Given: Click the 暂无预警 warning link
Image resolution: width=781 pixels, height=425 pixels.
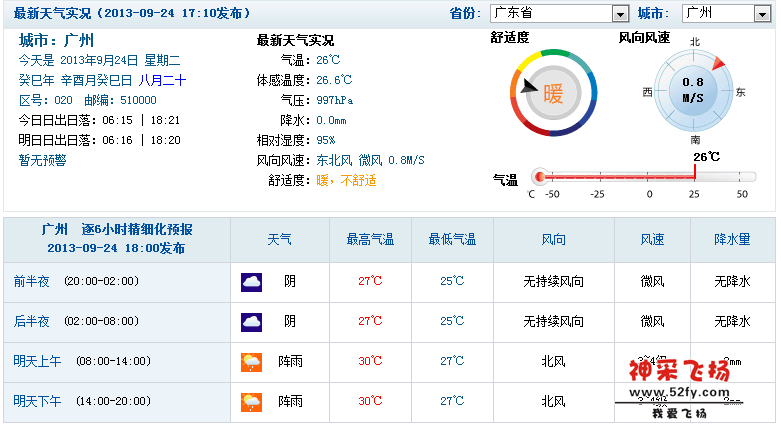Looking at the screenshot, I should tap(42, 160).
